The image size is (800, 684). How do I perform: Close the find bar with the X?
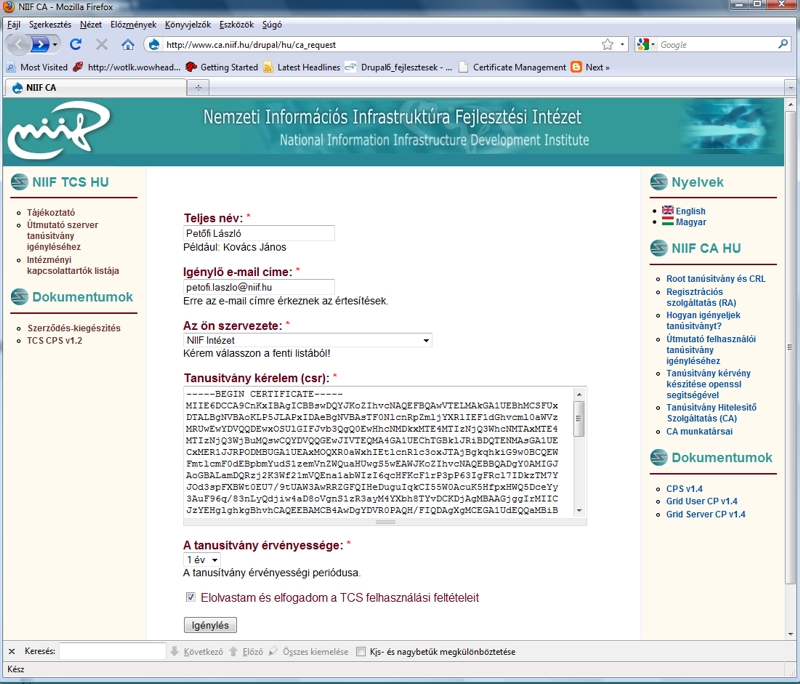click(x=11, y=651)
